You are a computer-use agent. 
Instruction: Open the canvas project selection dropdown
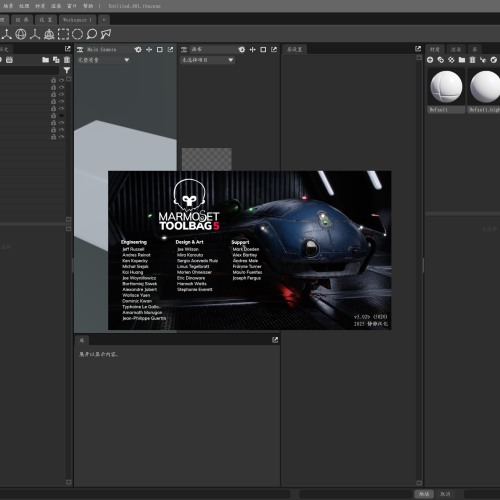coord(207,60)
